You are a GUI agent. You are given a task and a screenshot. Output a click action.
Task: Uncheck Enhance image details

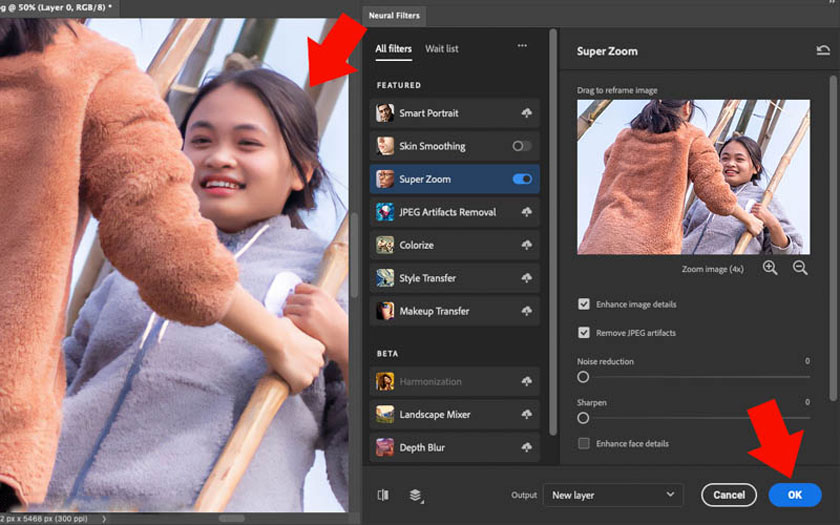point(584,304)
